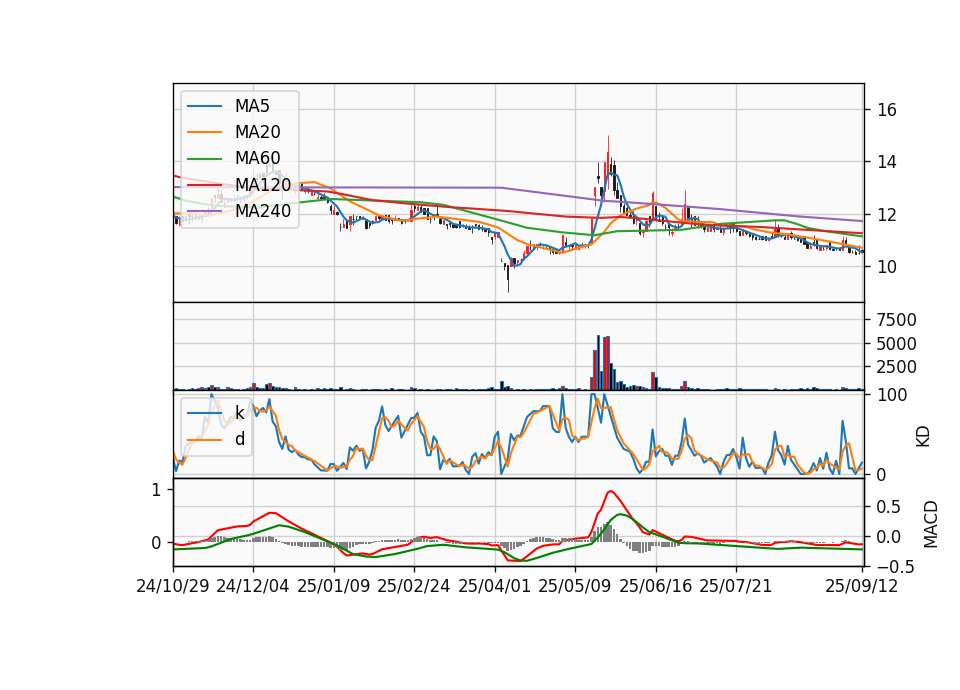The width and height of the screenshot is (960, 690).
Task: Click the 25/02/24 date label
Action: click(414, 586)
